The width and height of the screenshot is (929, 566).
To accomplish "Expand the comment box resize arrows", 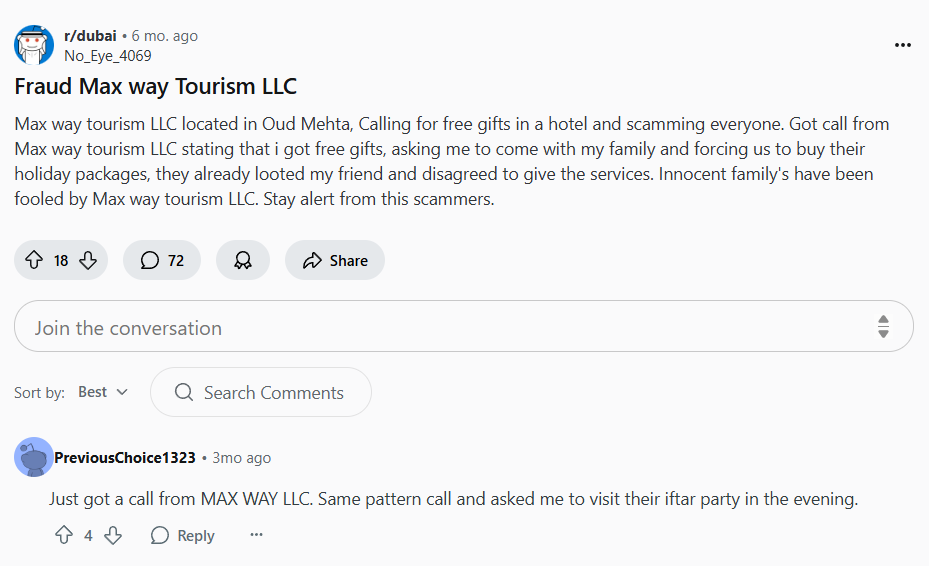I will pos(883,327).
